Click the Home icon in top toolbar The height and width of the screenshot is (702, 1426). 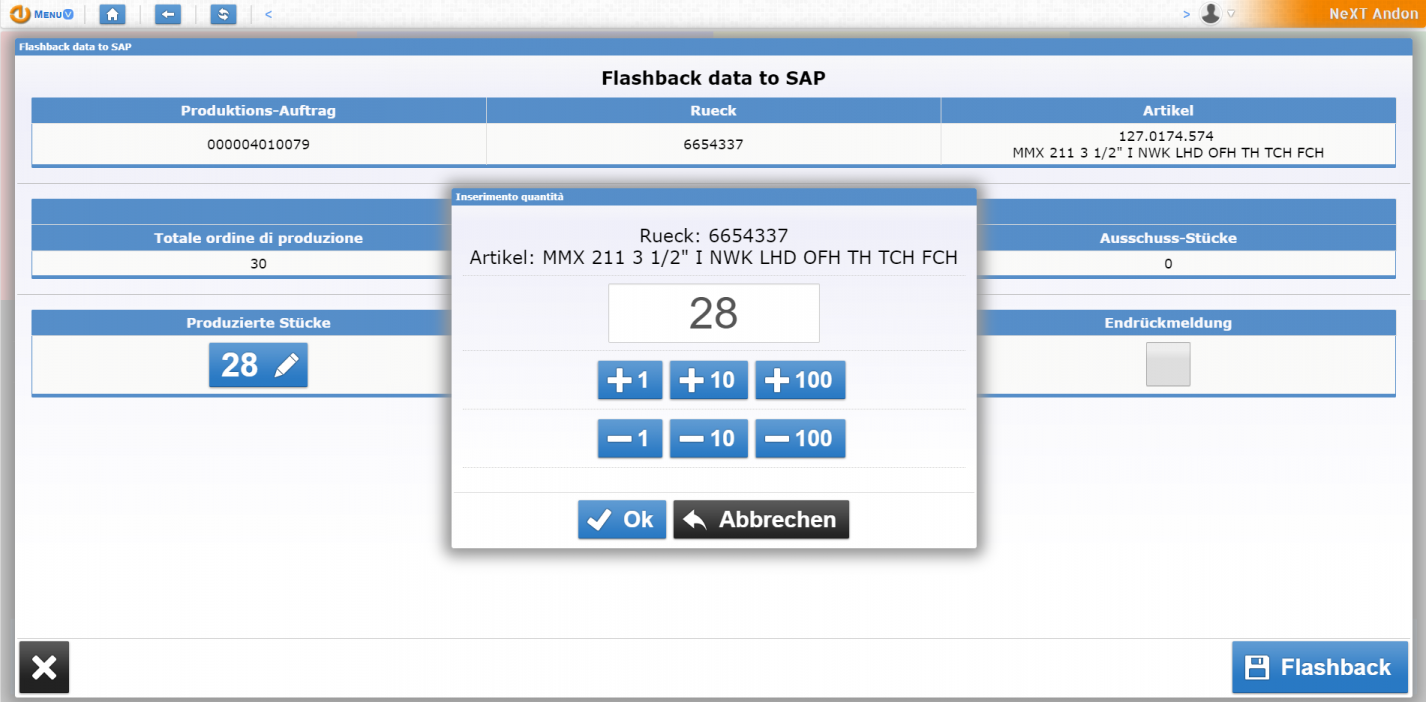112,14
